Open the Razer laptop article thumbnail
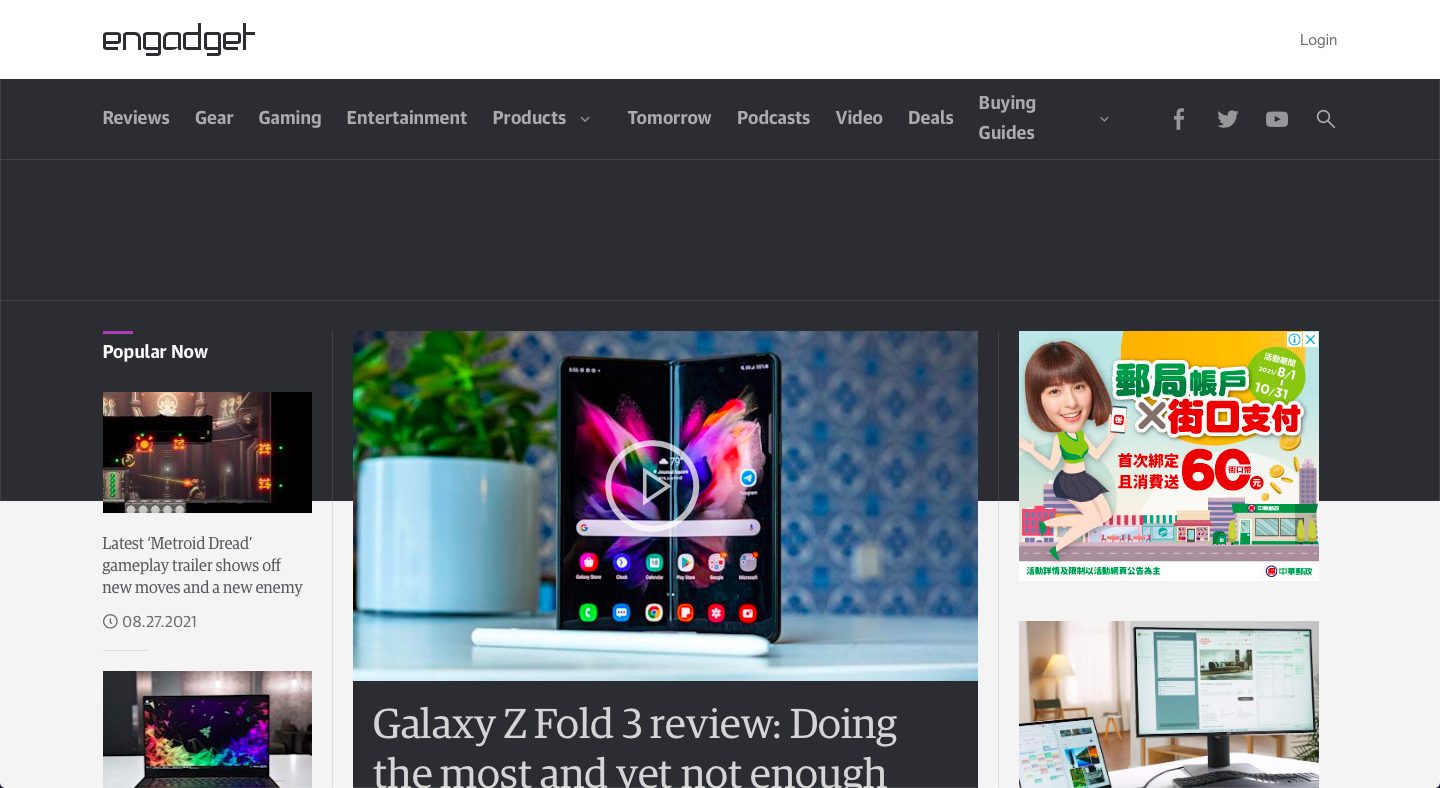The width and height of the screenshot is (1440, 788). click(x=207, y=729)
